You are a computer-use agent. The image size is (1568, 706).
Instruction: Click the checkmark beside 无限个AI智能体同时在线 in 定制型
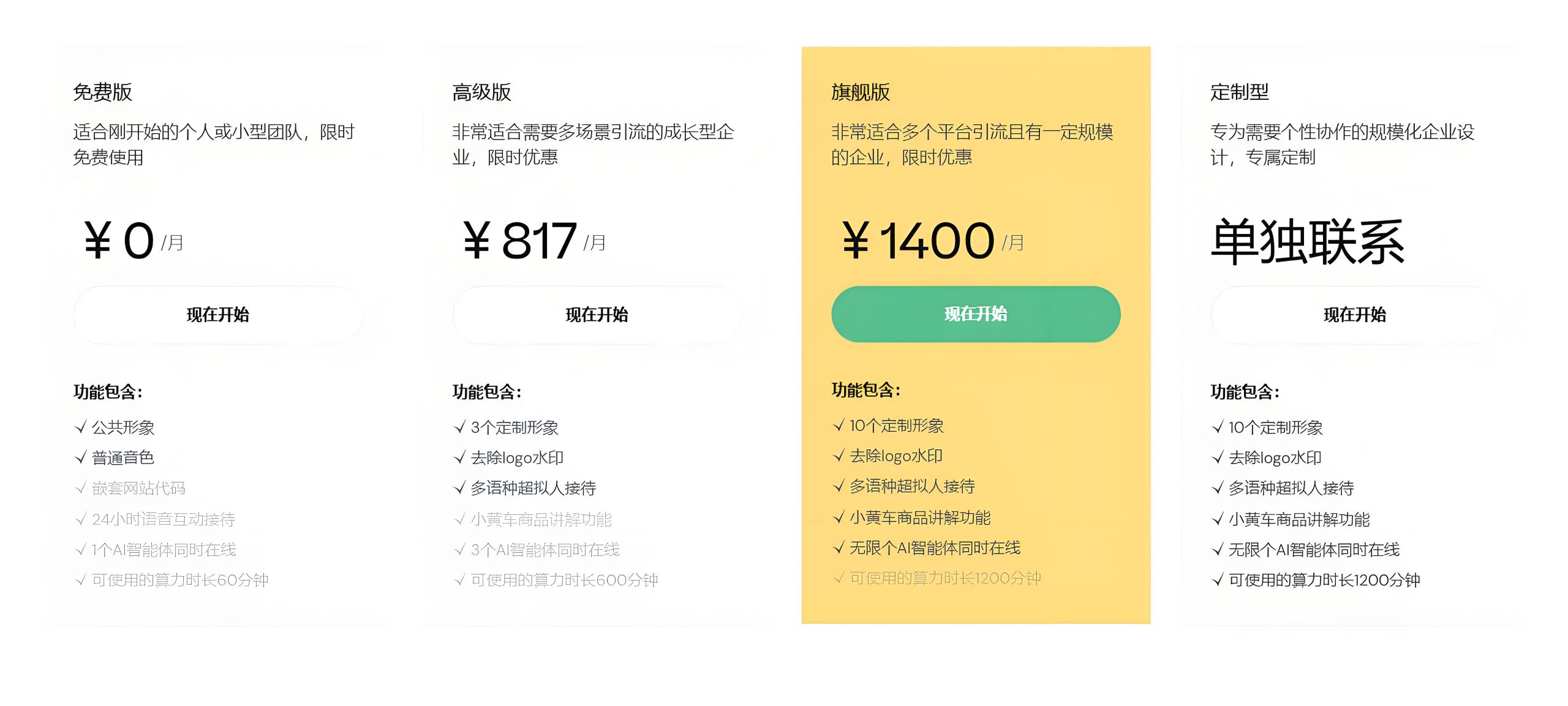[x=1218, y=549]
